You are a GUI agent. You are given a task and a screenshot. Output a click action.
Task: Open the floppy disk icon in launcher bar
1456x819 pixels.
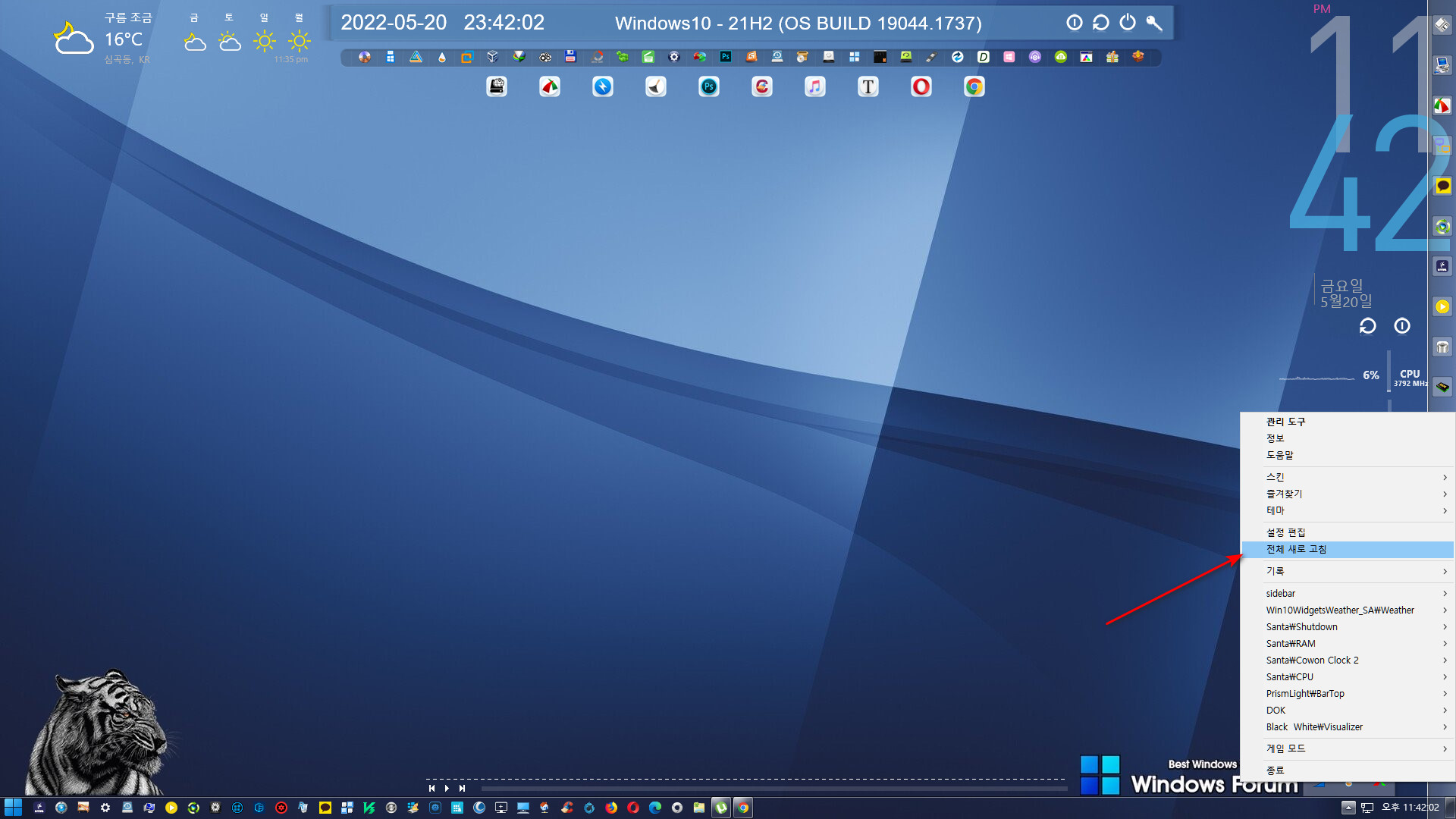pos(571,57)
